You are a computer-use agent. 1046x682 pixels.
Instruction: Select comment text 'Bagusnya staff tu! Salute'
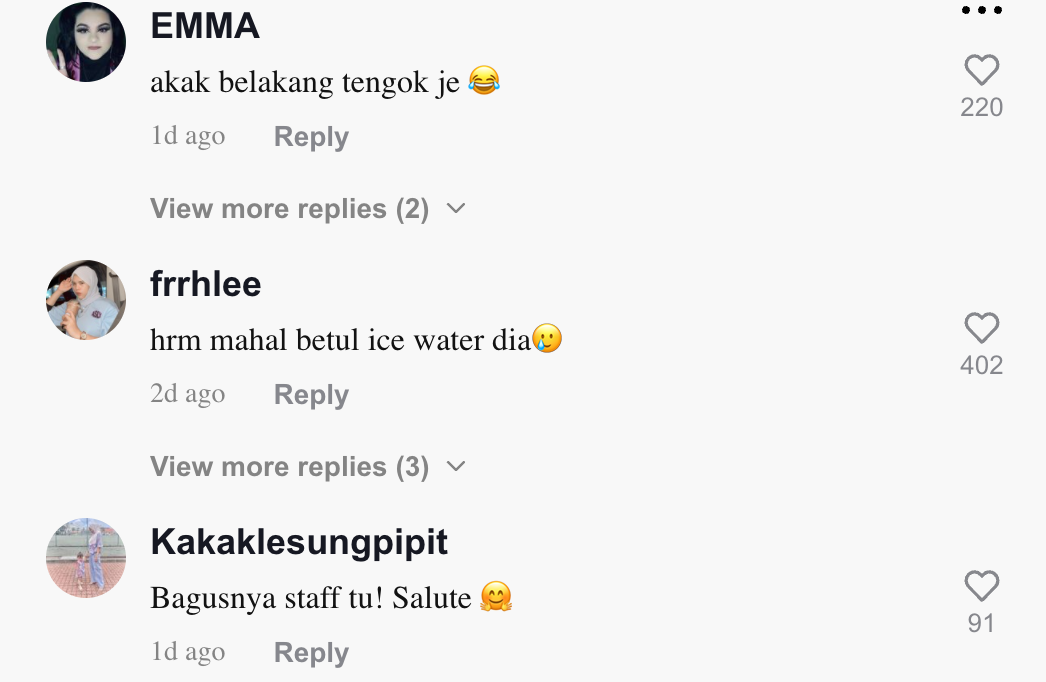pos(310,599)
